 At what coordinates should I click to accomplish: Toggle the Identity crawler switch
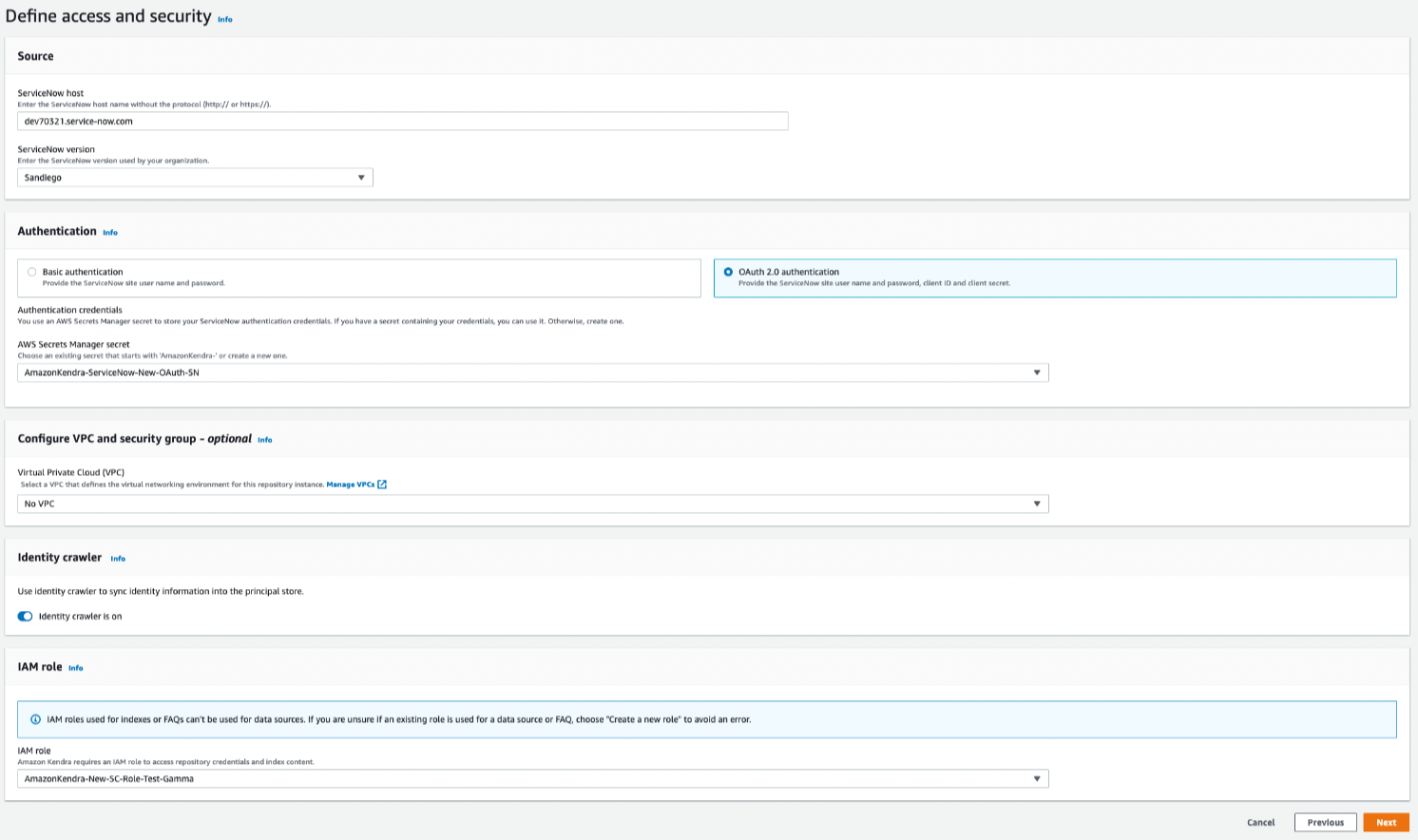pyautogui.click(x=26, y=617)
